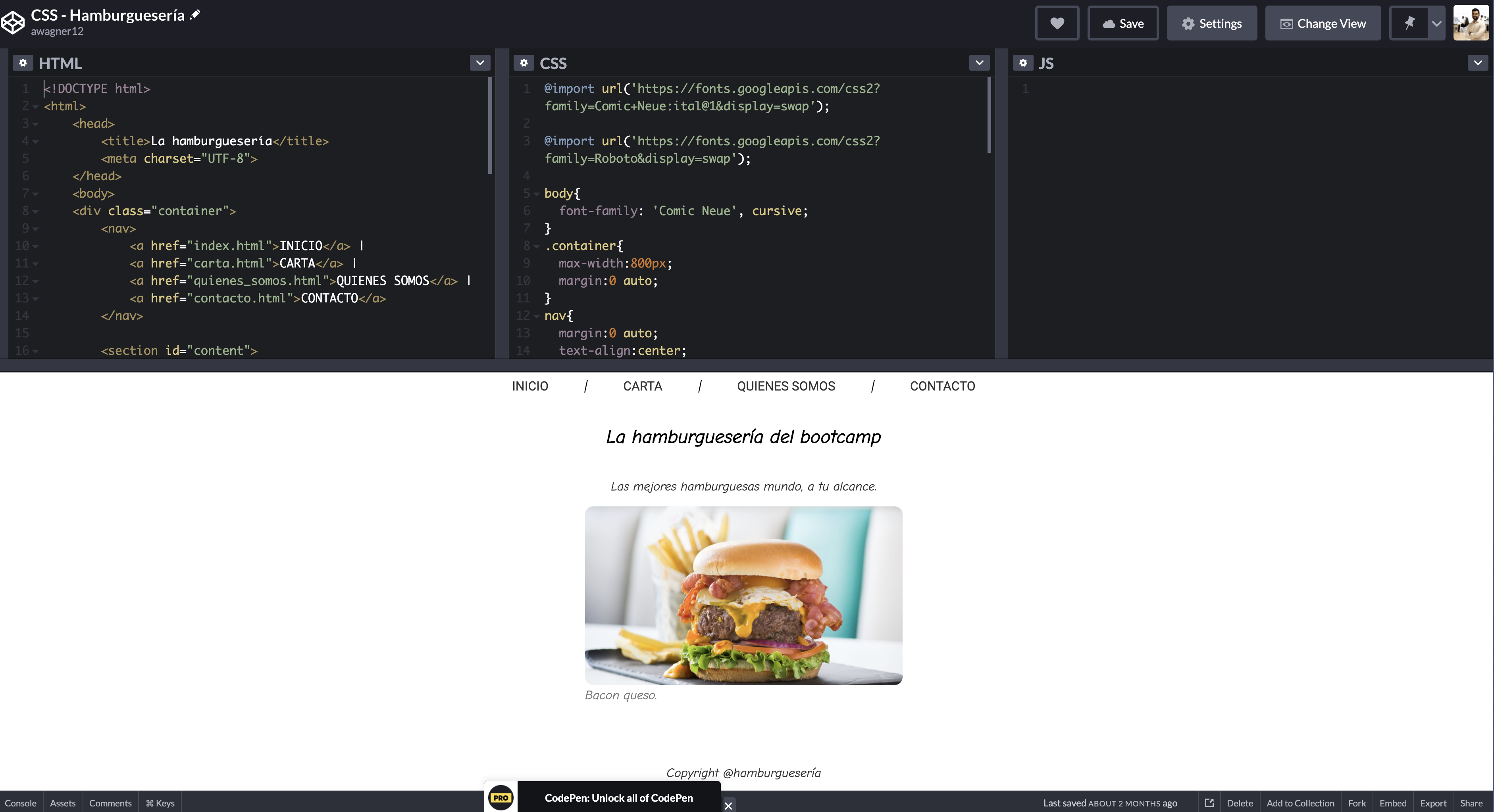Love the pen with heart button
Image resolution: width=1494 pixels, height=812 pixels.
click(1057, 23)
